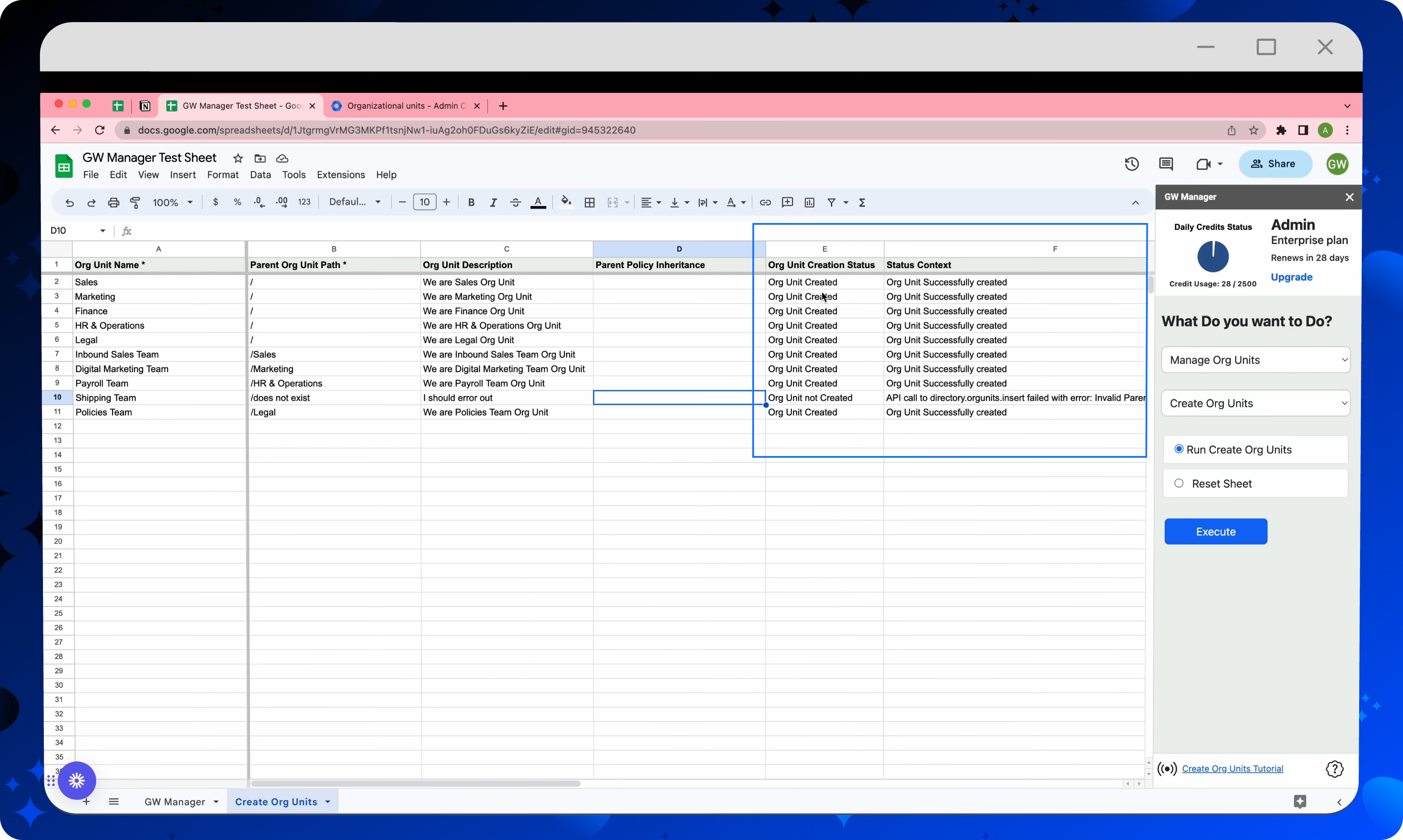1403x840 pixels.
Task: Open the Format menu
Action: (223, 175)
